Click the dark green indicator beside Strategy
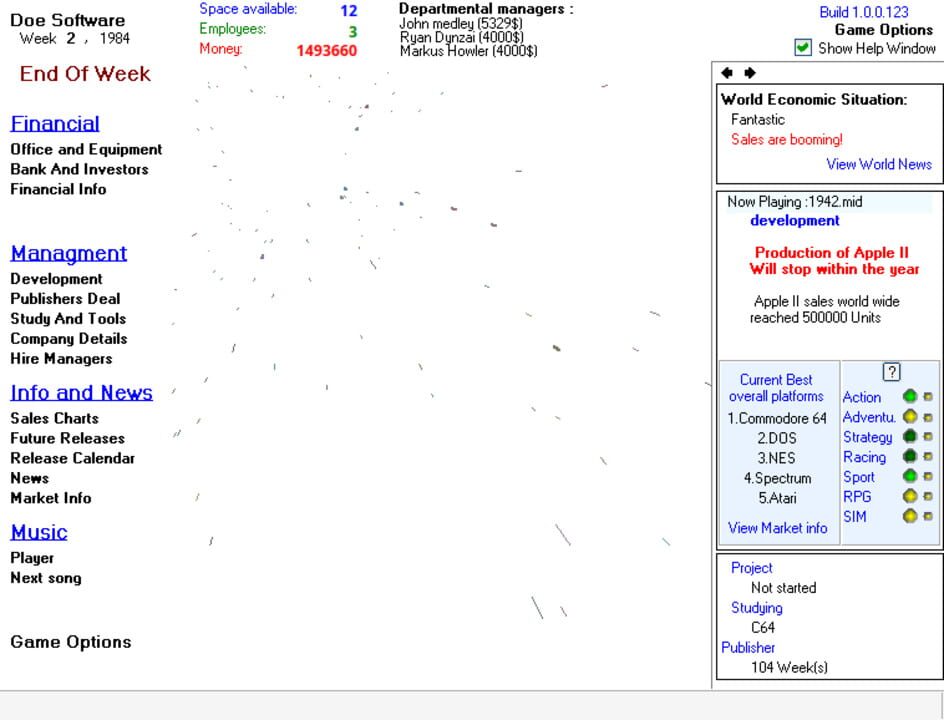Viewport: 944px width, 720px height. (910, 437)
